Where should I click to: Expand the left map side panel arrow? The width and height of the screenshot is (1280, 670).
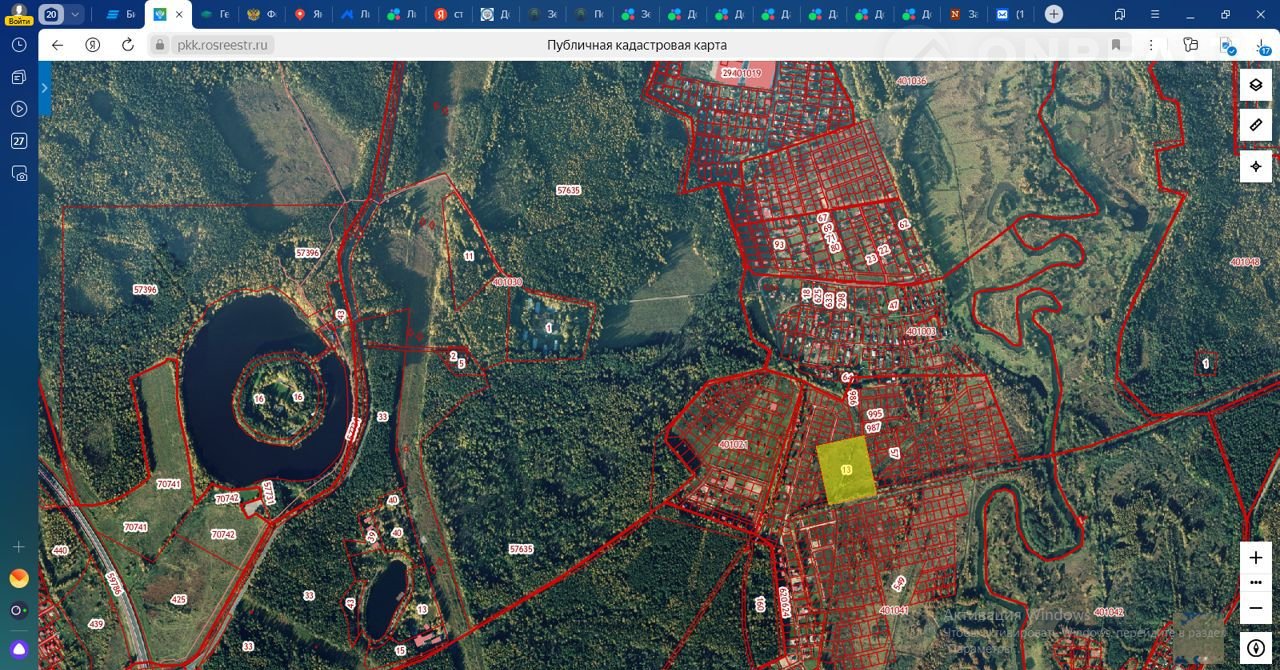tap(45, 88)
